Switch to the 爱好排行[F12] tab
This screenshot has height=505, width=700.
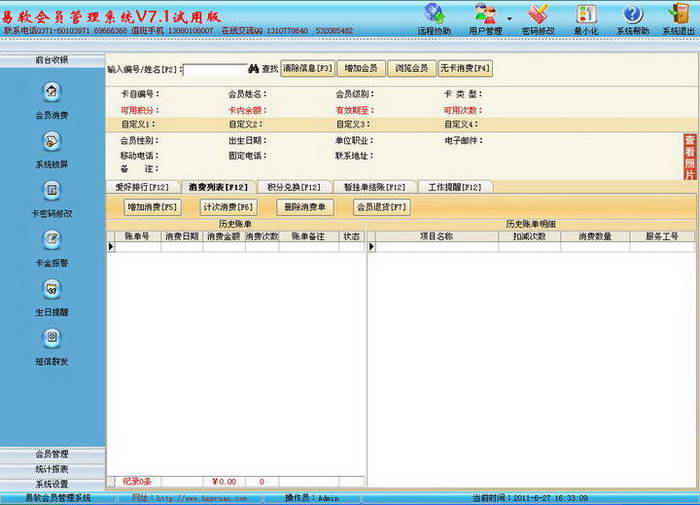point(142,187)
